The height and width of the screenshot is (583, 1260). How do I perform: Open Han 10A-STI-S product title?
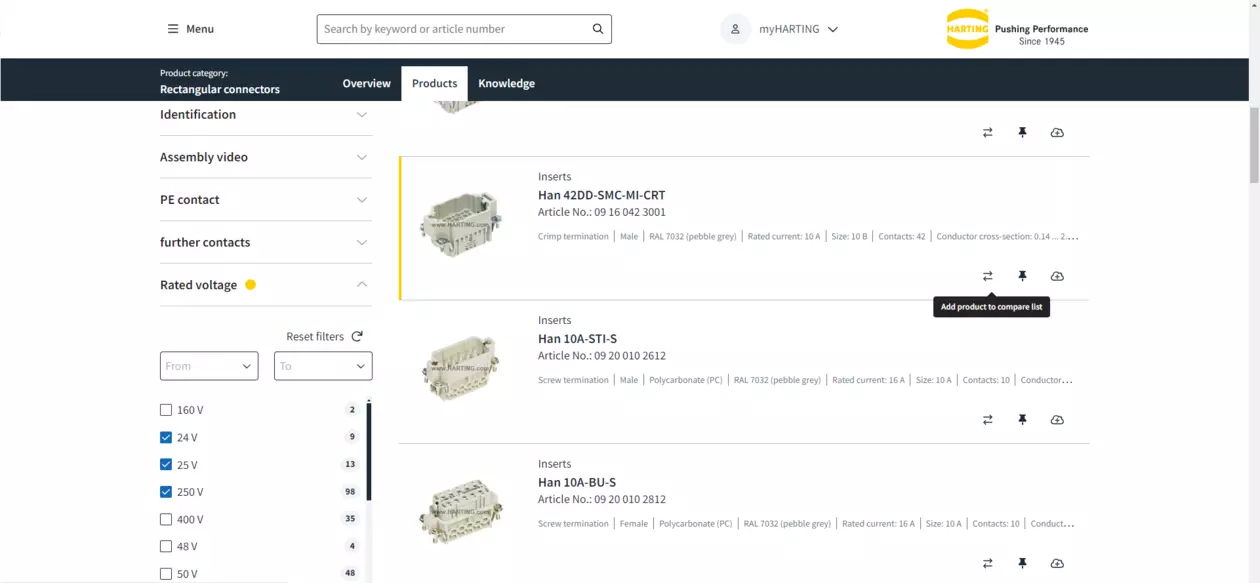pos(577,339)
